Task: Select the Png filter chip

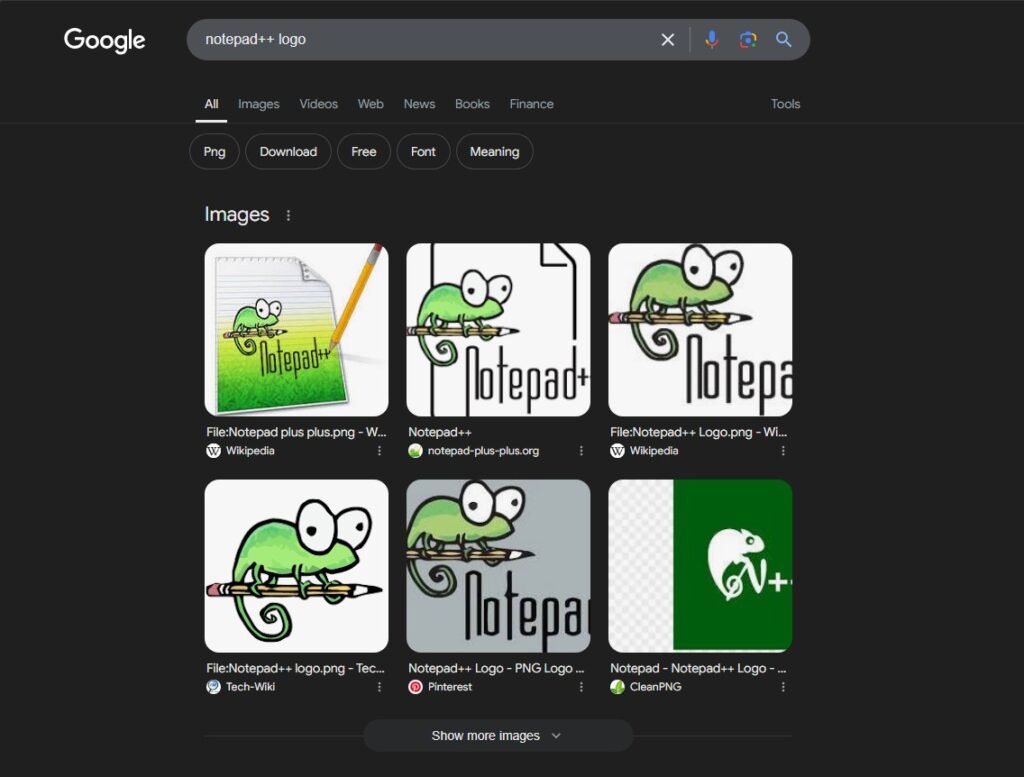Action: click(x=214, y=152)
